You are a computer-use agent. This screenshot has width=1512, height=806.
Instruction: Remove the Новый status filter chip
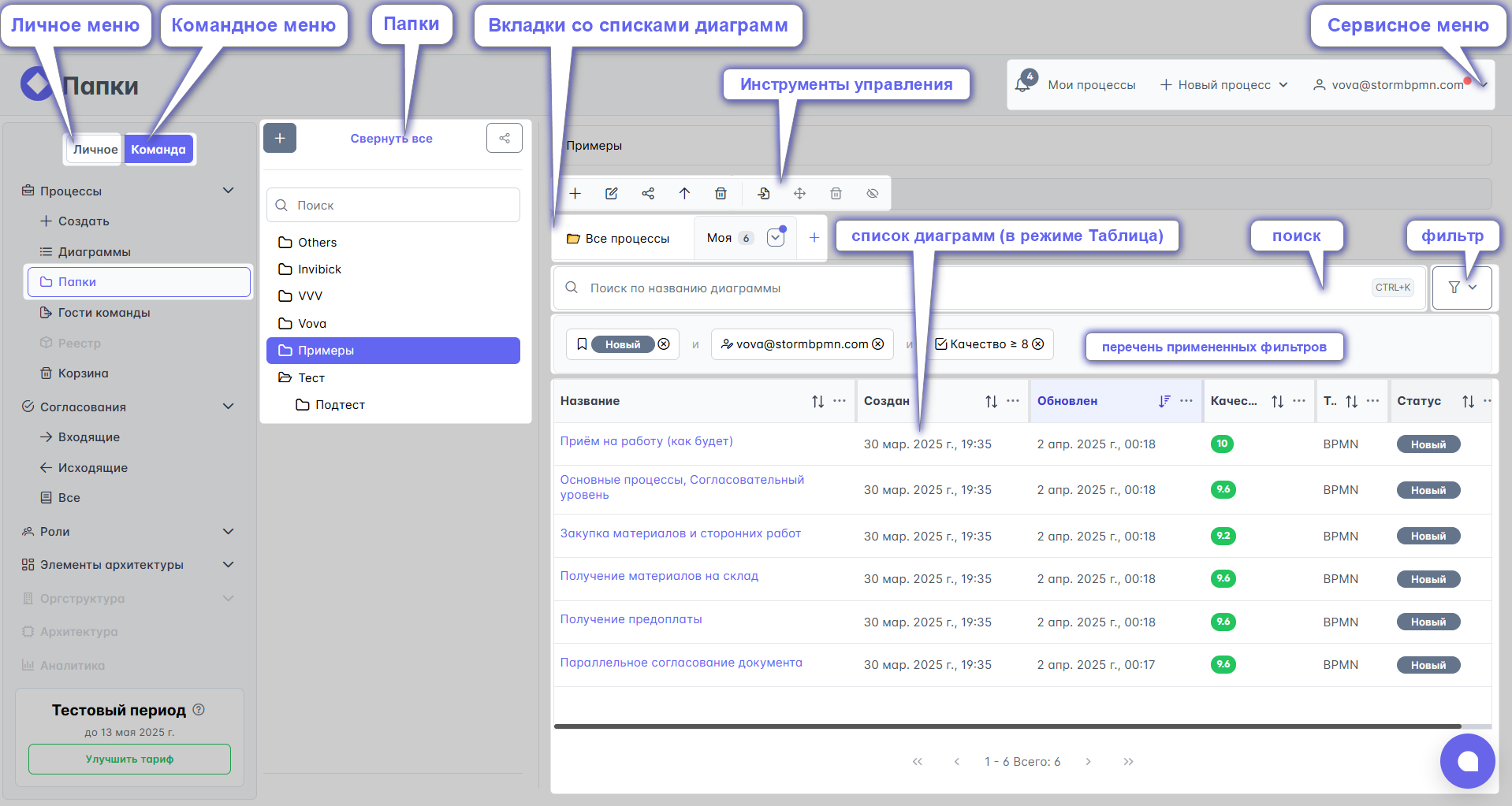click(664, 344)
